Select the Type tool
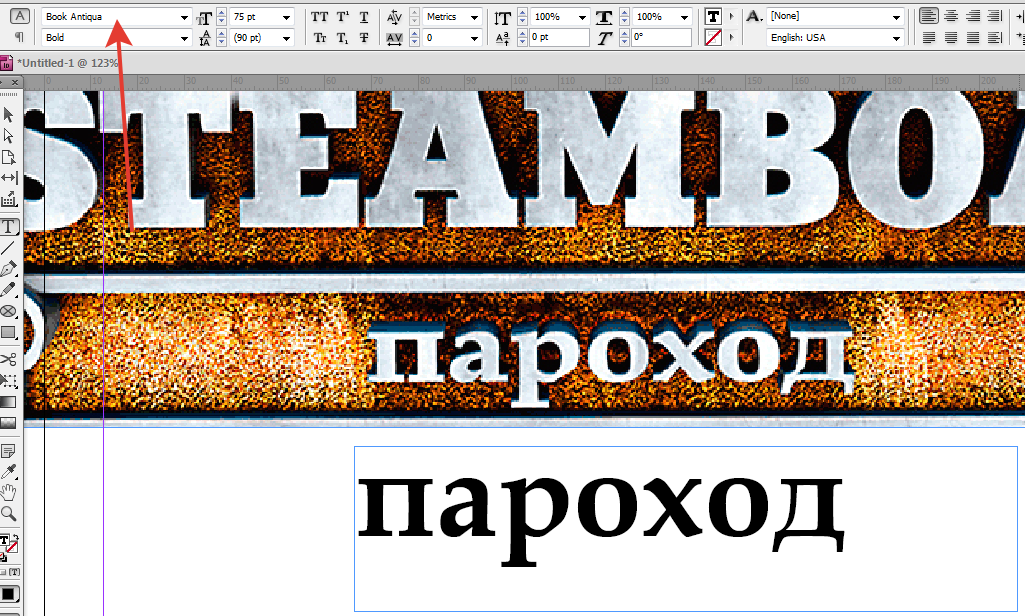Image resolution: width=1025 pixels, height=616 pixels. 9,227
